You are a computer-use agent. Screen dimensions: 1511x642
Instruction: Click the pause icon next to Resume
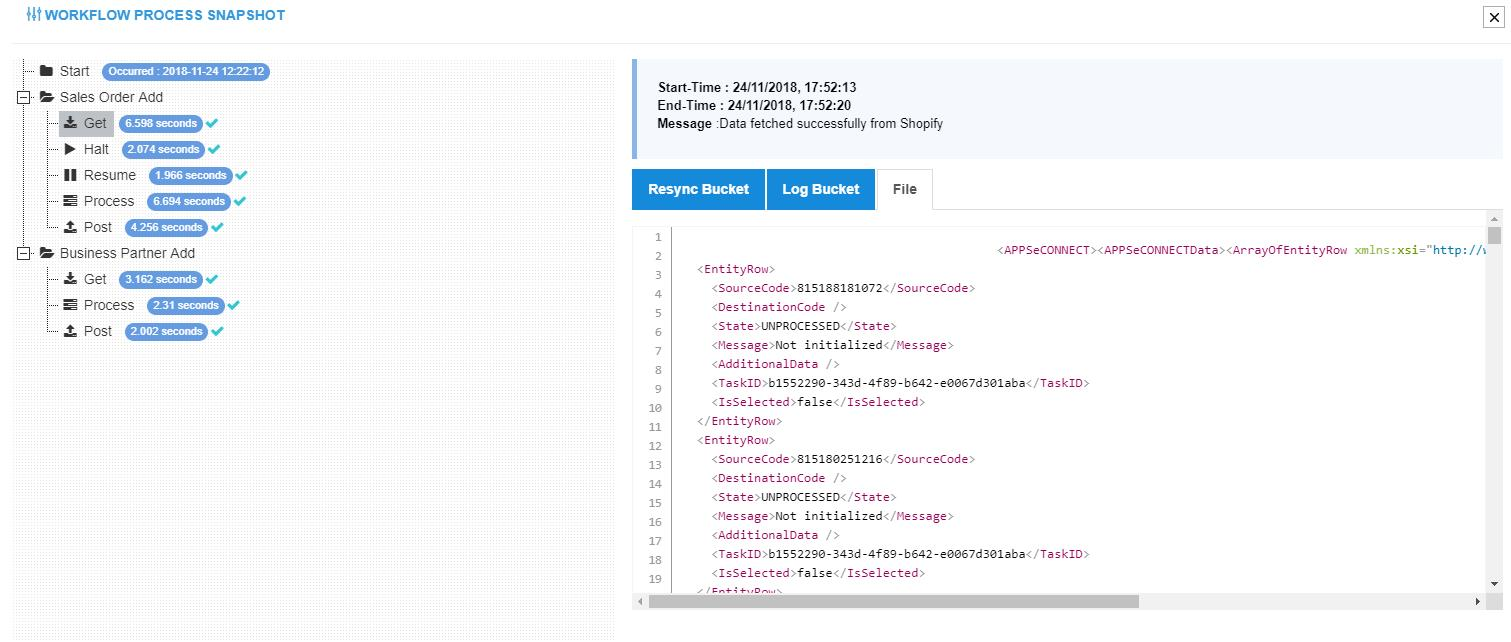coord(70,175)
